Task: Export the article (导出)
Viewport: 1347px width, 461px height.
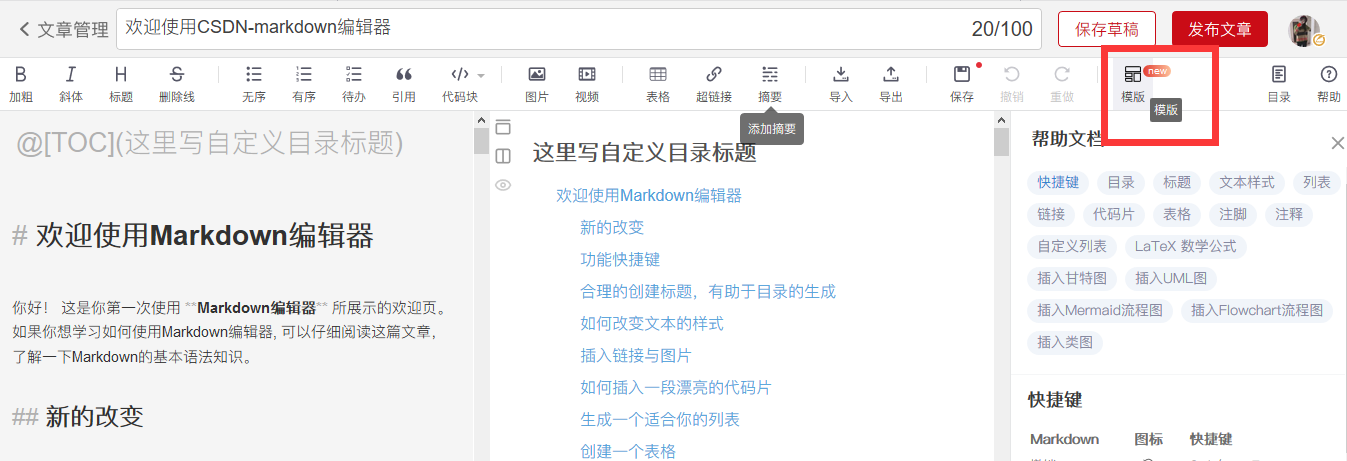Action: tap(891, 84)
